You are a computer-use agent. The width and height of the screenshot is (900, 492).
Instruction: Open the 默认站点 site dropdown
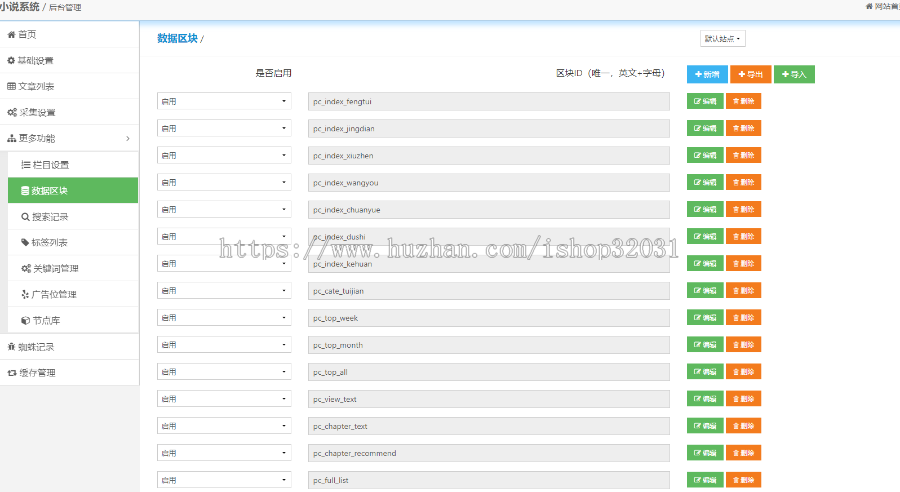[x=723, y=38]
